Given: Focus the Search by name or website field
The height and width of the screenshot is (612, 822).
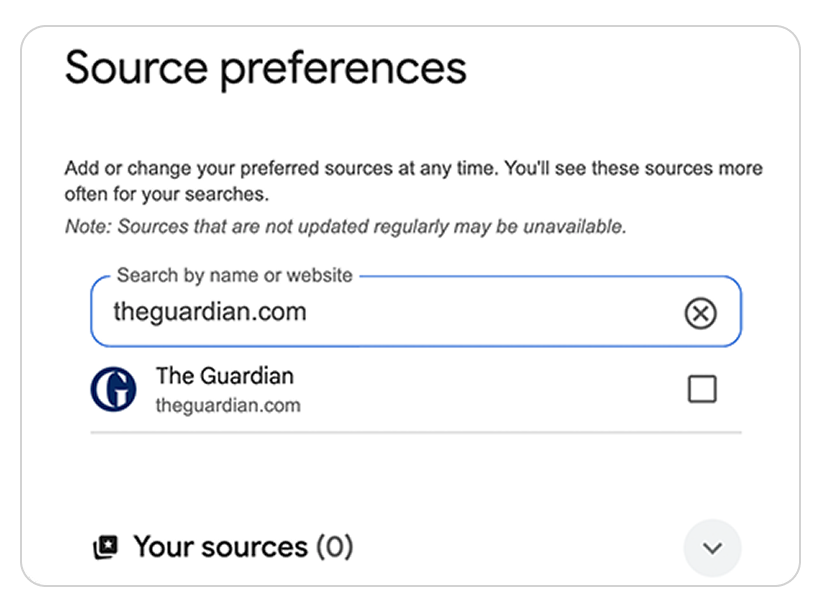Looking at the screenshot, I should click(400, 313).
